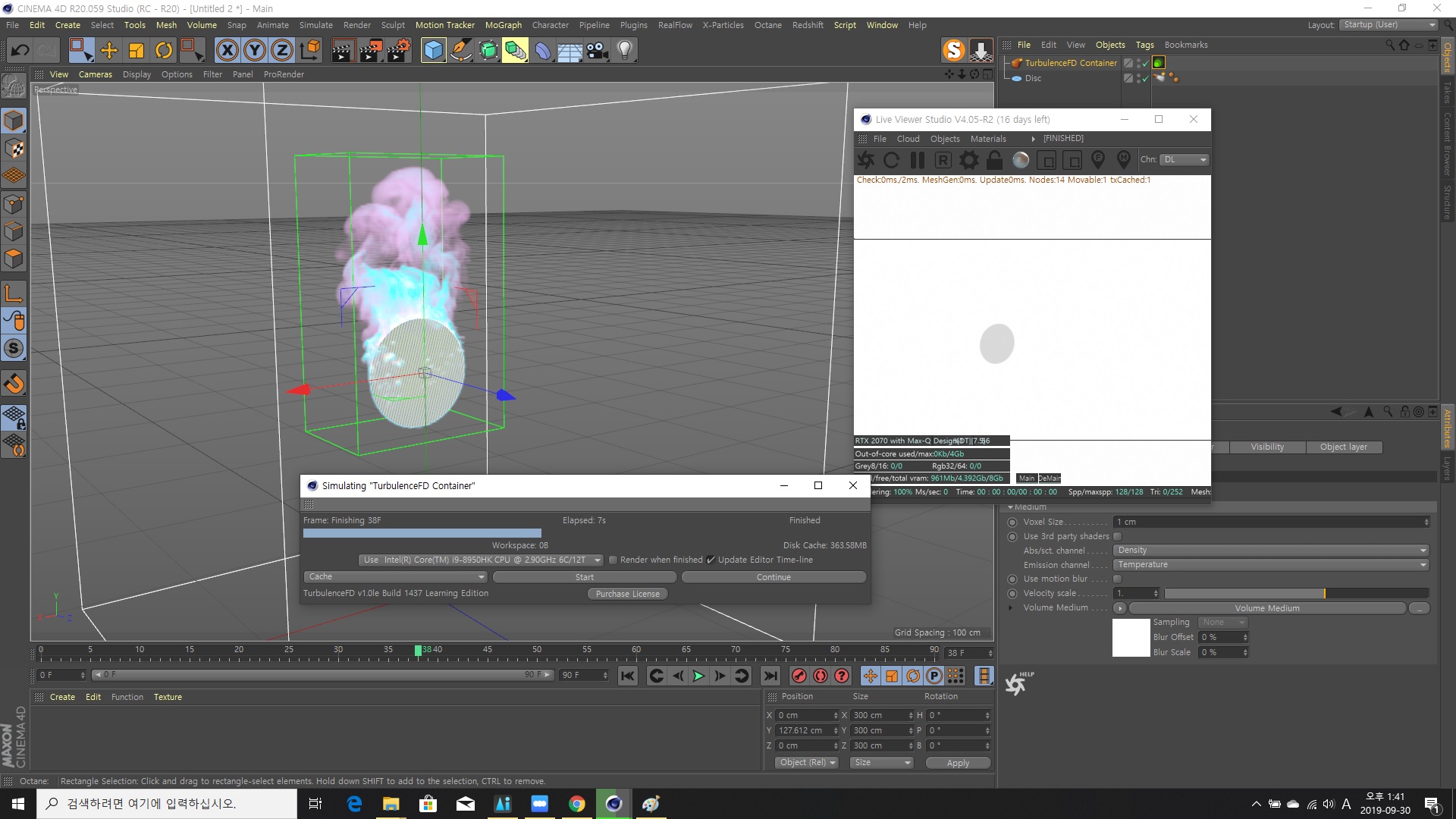Screen dimensions: 1456x819
Task: Select TurbulenceFD Container in Object Manager
Action: pyautogui.click(x=1071, y=63)
